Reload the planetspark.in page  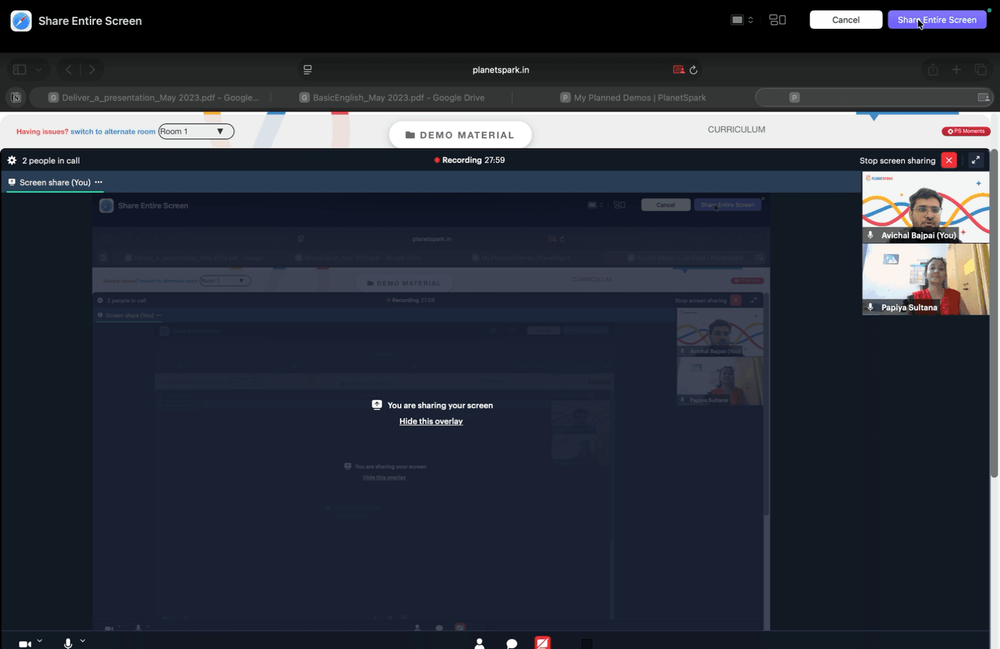(x=693, y=69)
